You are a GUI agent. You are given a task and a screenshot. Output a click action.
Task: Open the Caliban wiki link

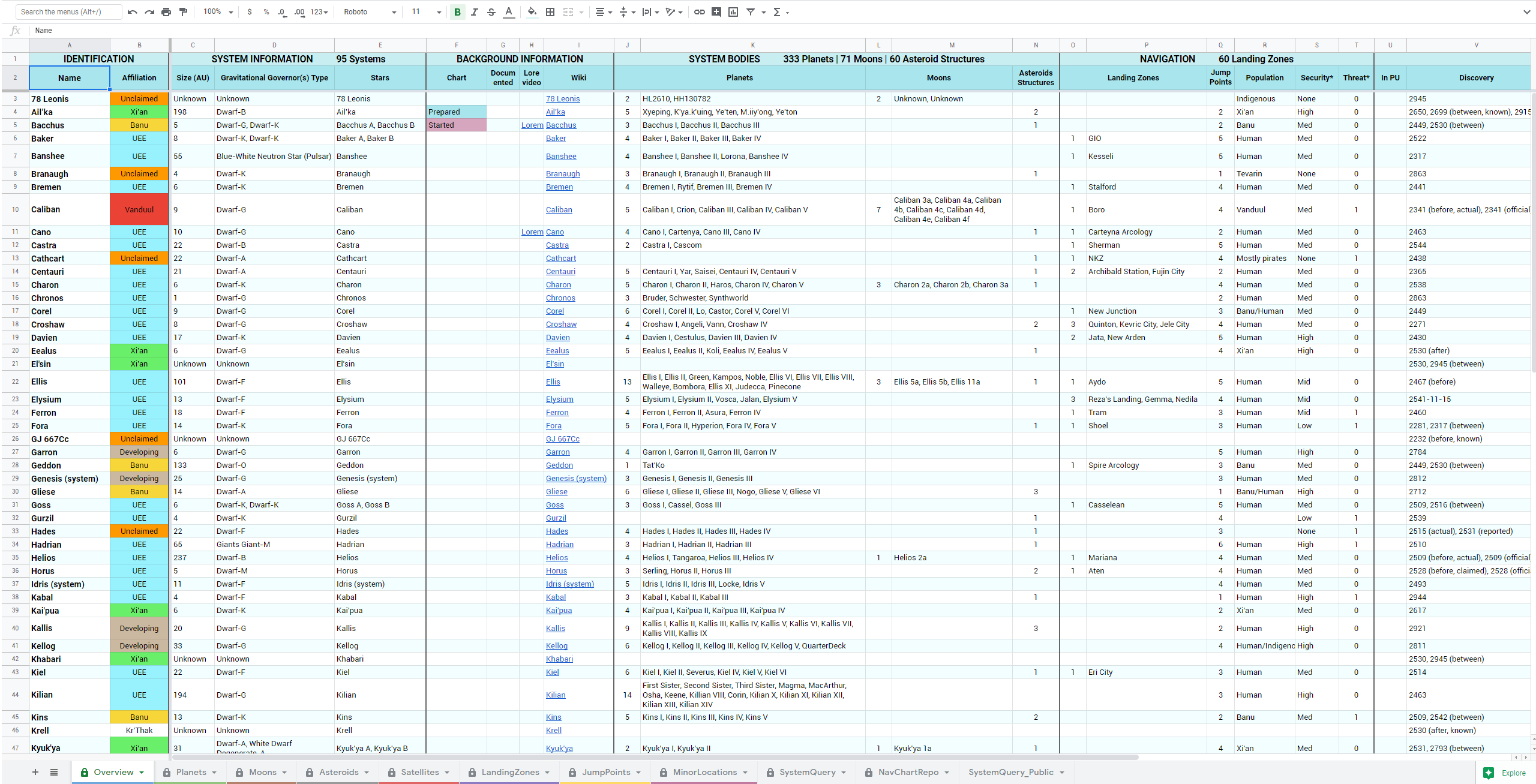[559, 209]
